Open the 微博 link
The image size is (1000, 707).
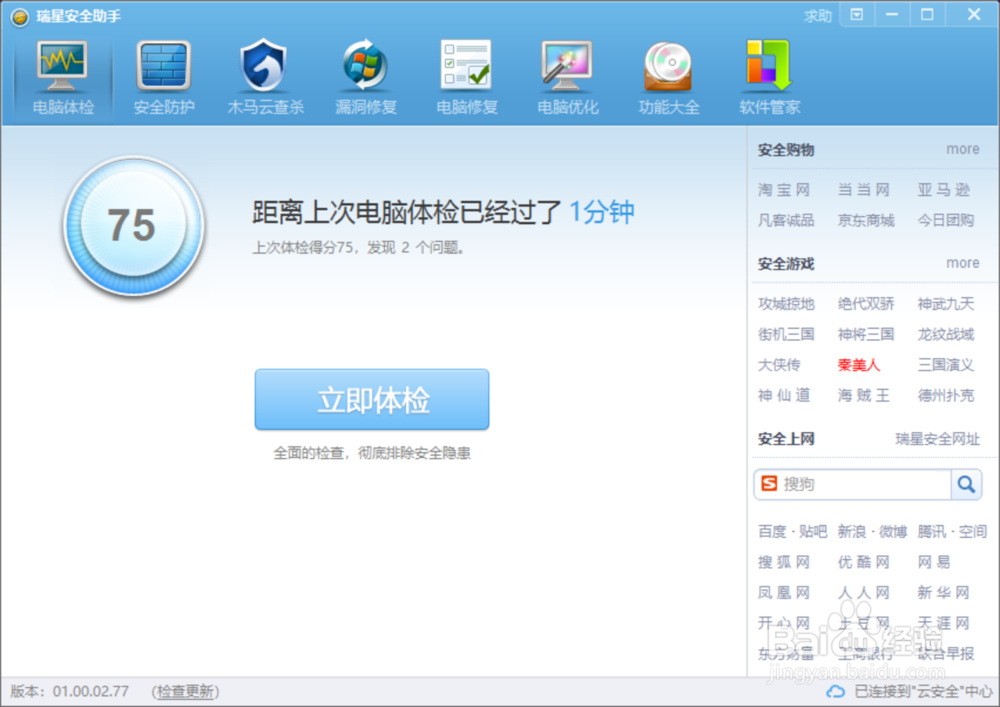[893, 532]
